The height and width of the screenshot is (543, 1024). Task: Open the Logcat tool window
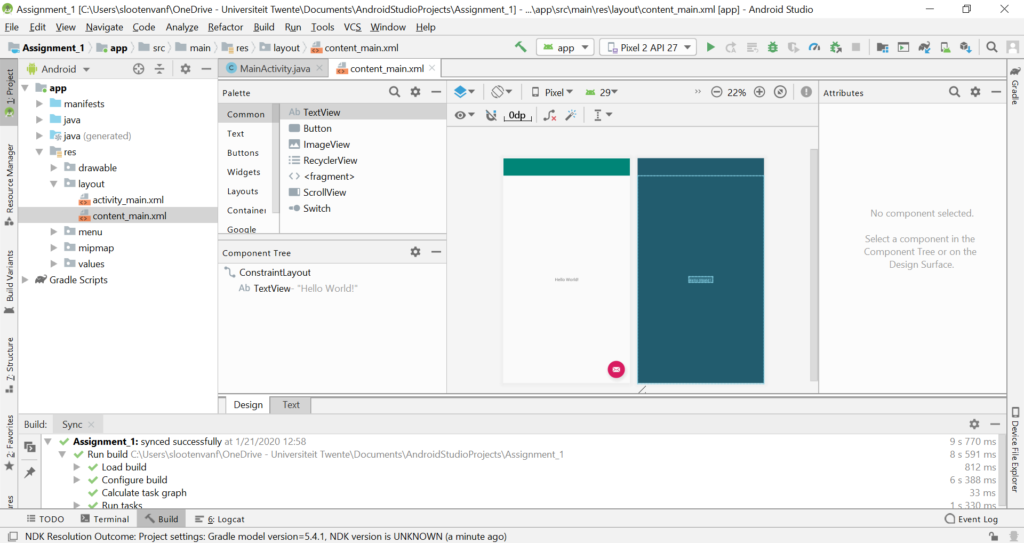coord(219,519)
